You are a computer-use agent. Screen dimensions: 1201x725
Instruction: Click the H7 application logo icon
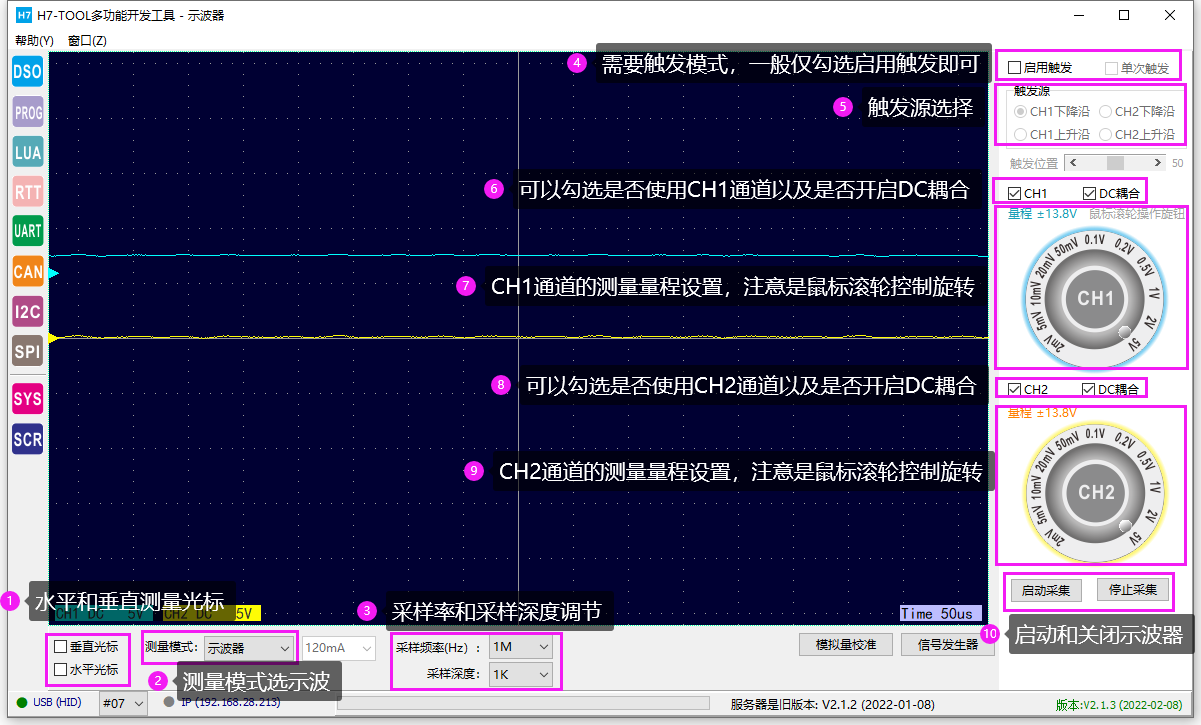point(25,15)
